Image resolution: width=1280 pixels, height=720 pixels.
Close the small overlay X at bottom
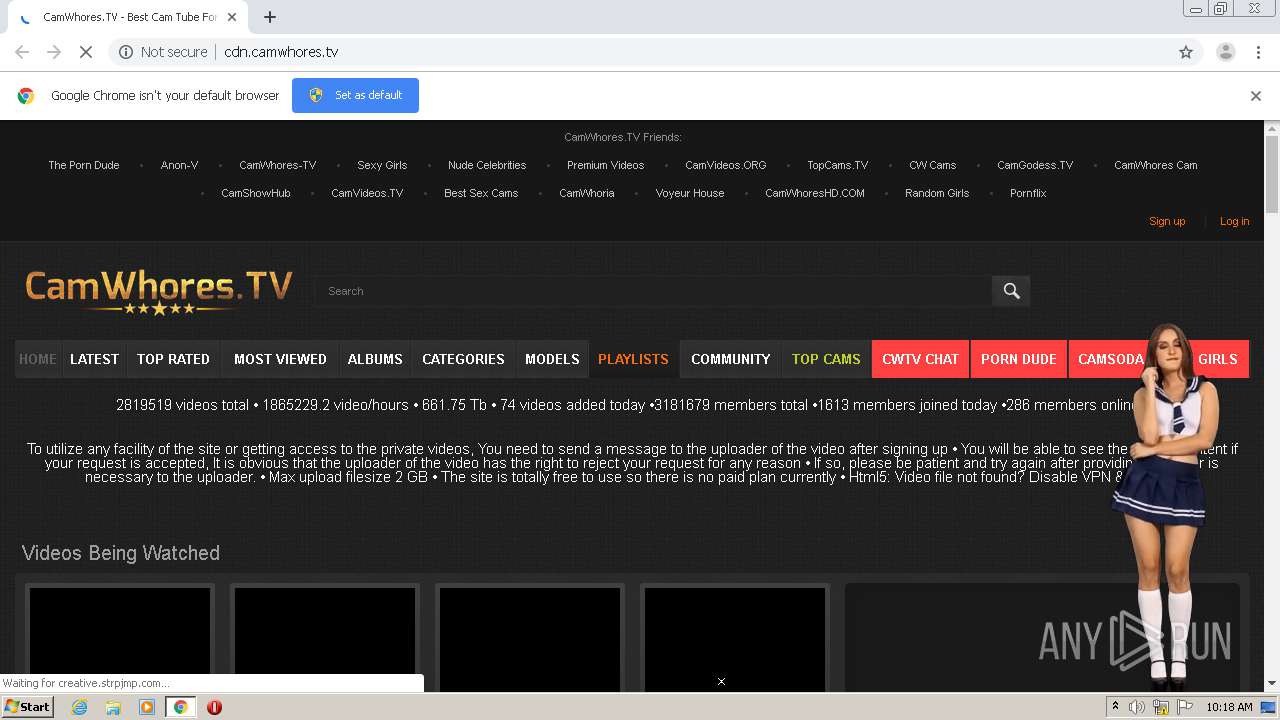(721, 682)
